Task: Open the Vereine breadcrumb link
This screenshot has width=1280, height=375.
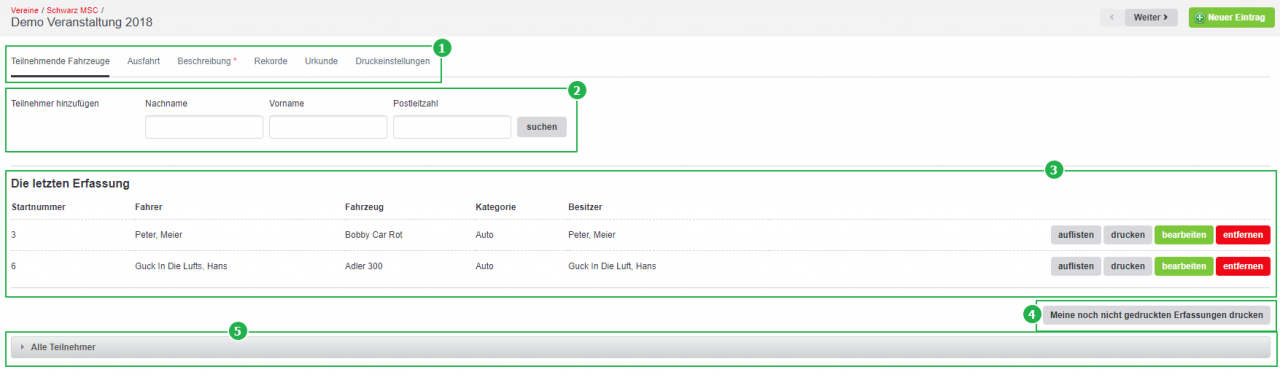Action: tap(25, 9)
